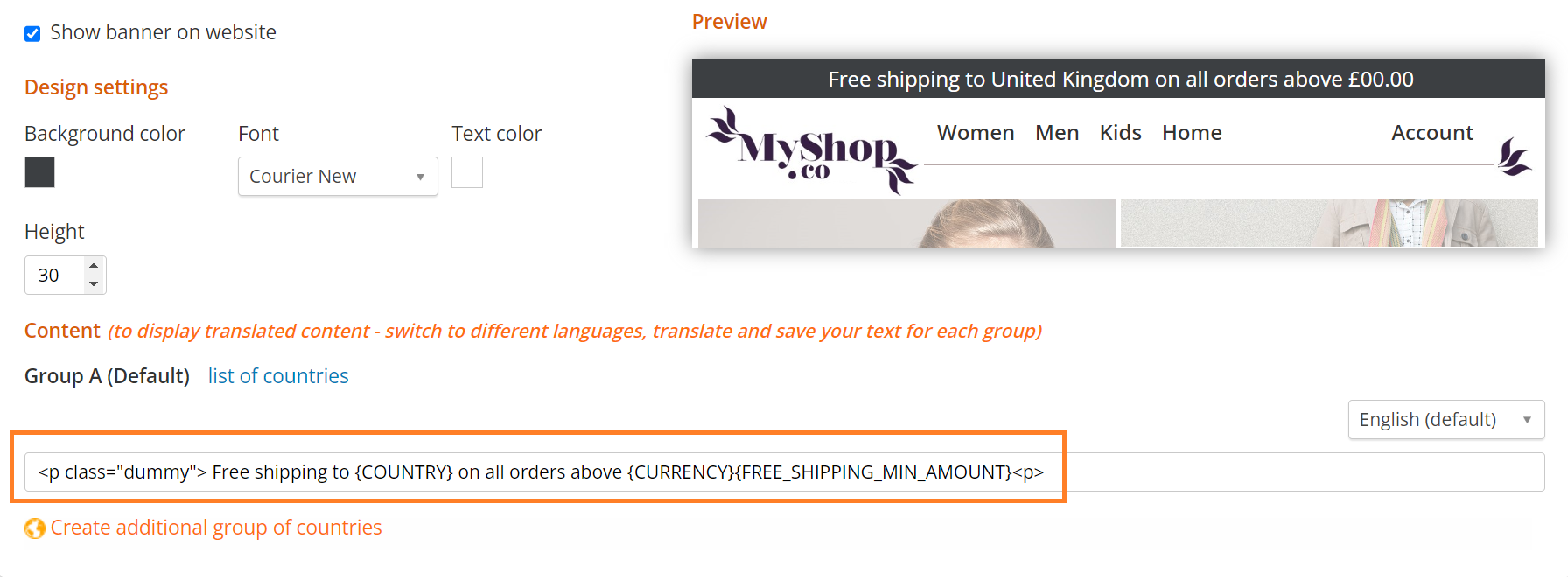Screen dimensions: 1568x580
Task: Click Home in the preview menu
Action: coord(1192,133)
